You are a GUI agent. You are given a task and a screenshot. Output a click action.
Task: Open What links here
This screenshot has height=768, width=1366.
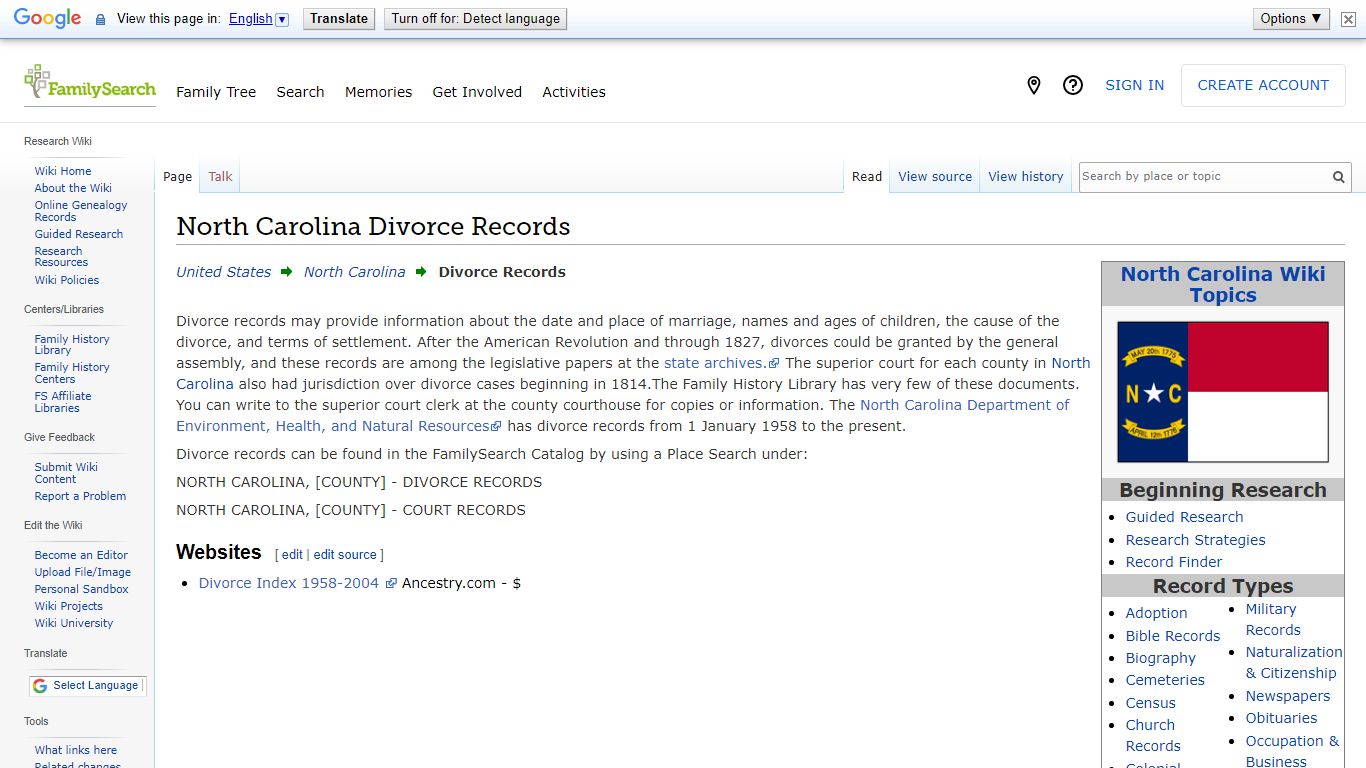coord(76,750)
